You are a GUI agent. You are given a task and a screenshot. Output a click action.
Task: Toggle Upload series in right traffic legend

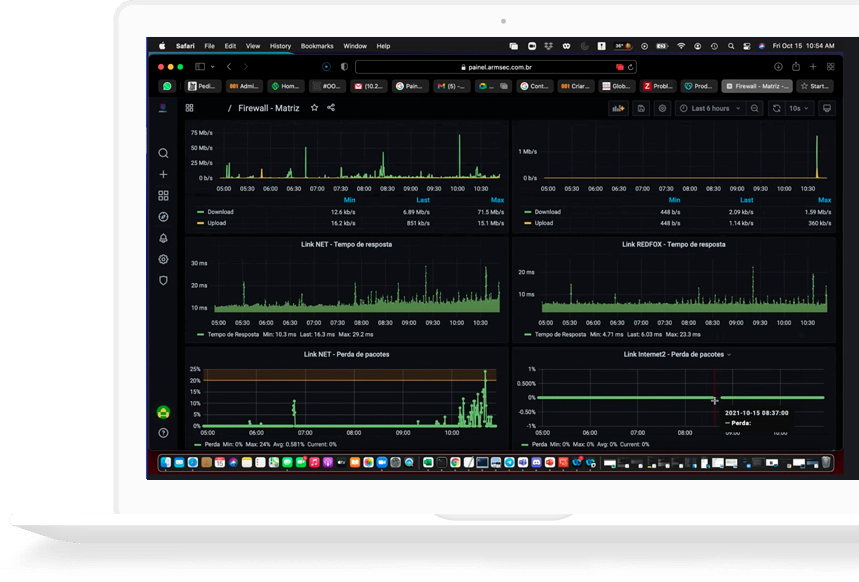pos(544,223)
